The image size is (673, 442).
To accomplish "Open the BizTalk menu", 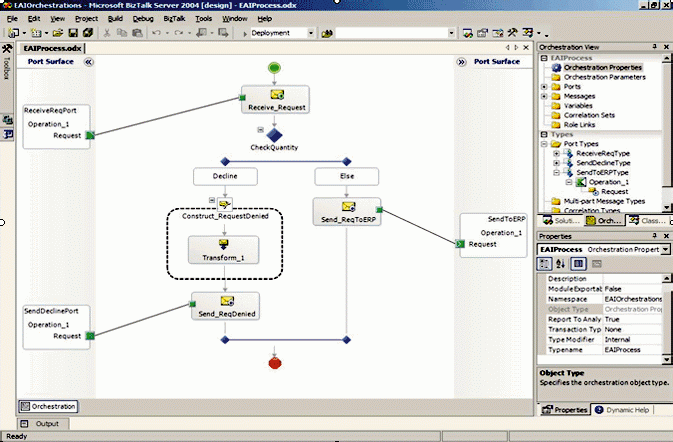I will point(175,18).
